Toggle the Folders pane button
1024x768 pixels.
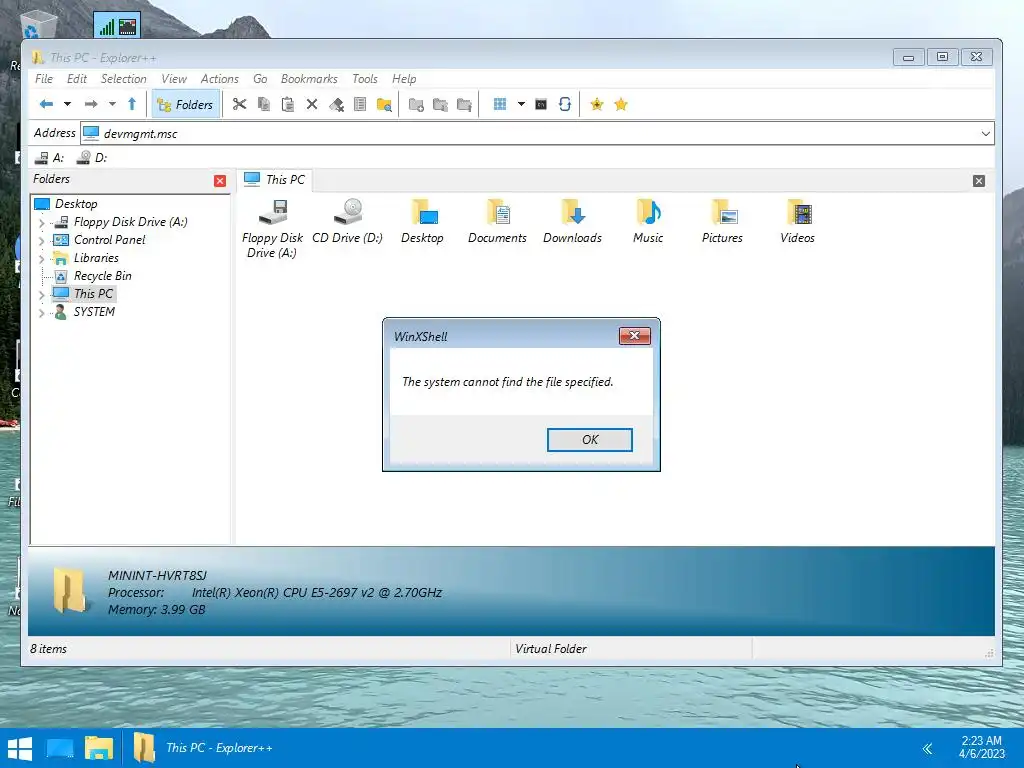tap(185, 104)
